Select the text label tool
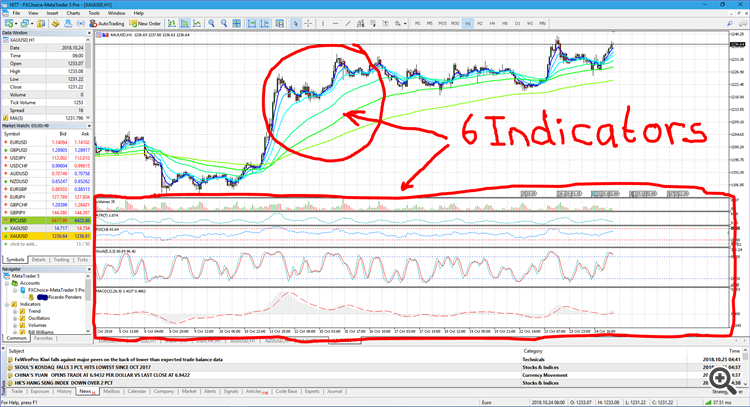Image resolution: width=750 pixels, height=407 pixels. click(x=385, y=23)
